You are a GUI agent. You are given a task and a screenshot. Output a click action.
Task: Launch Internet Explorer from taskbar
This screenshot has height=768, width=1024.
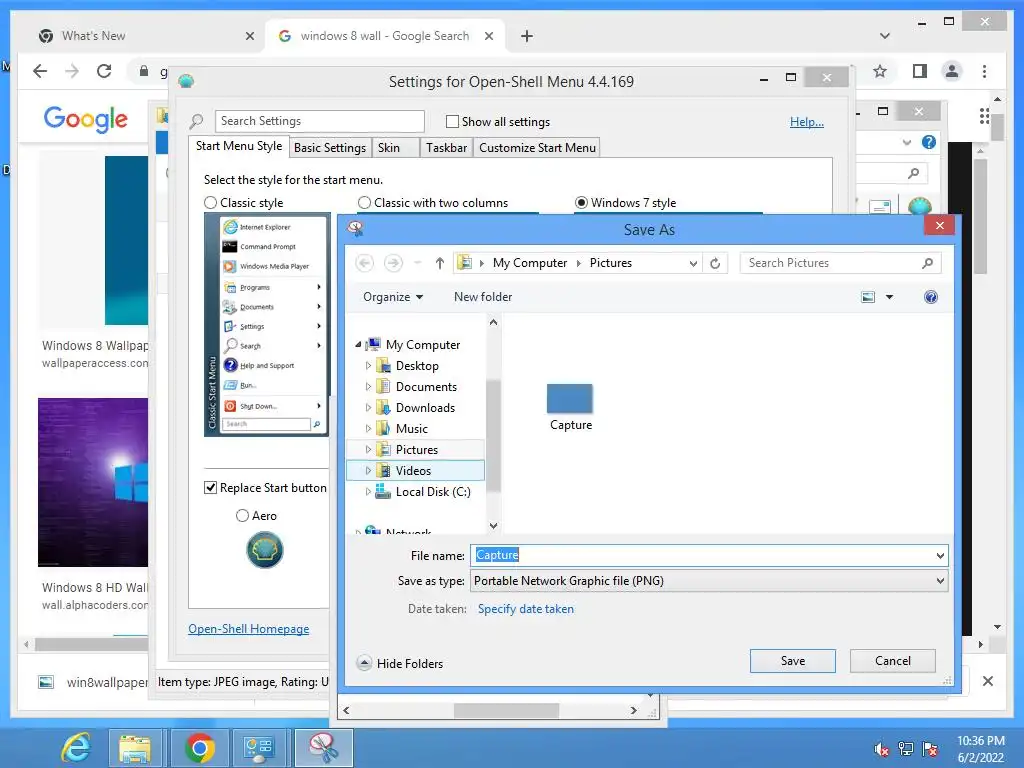pos(76,748)
